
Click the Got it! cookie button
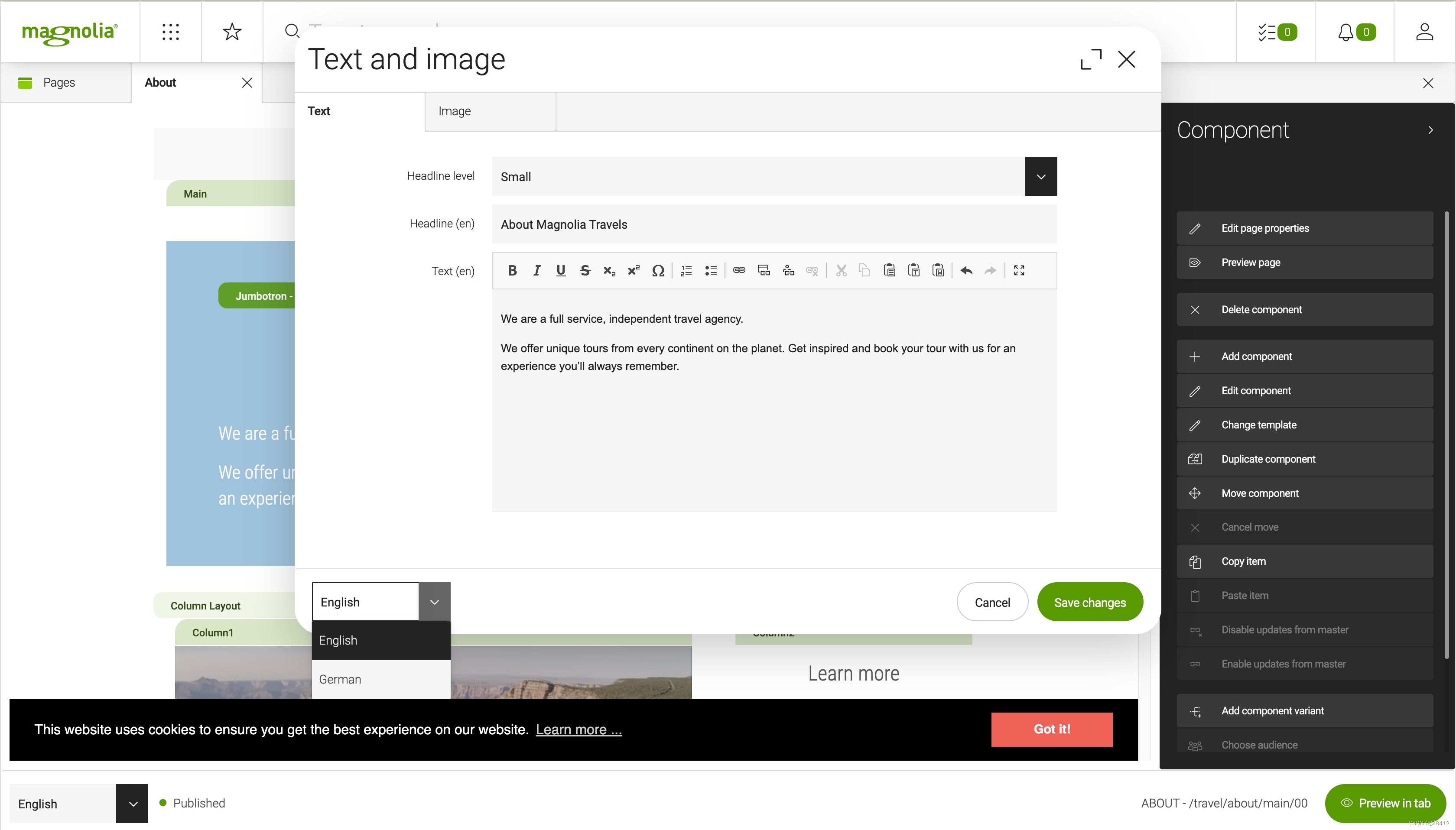1051,729
